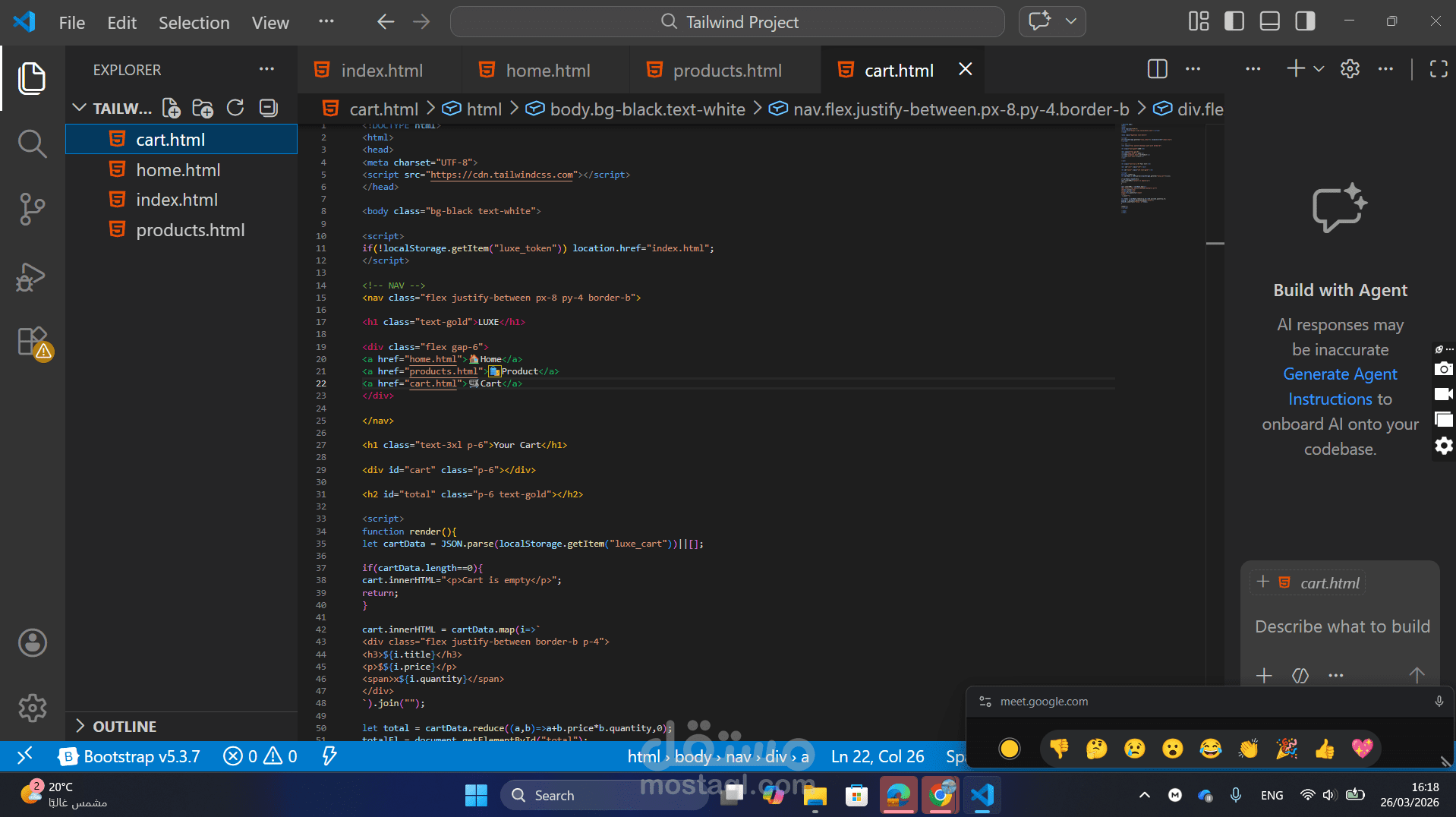Open chat settings gear in the chat panel

[x=1350, y=69]
